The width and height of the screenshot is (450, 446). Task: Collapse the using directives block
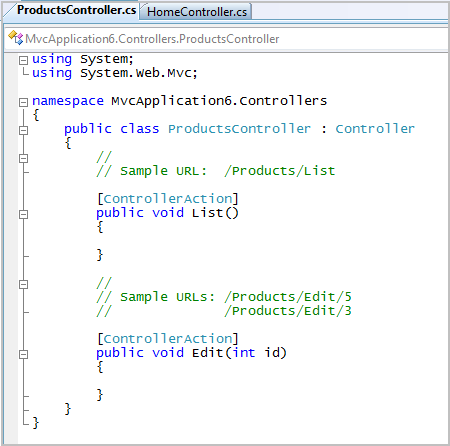[x=23, y=60]
